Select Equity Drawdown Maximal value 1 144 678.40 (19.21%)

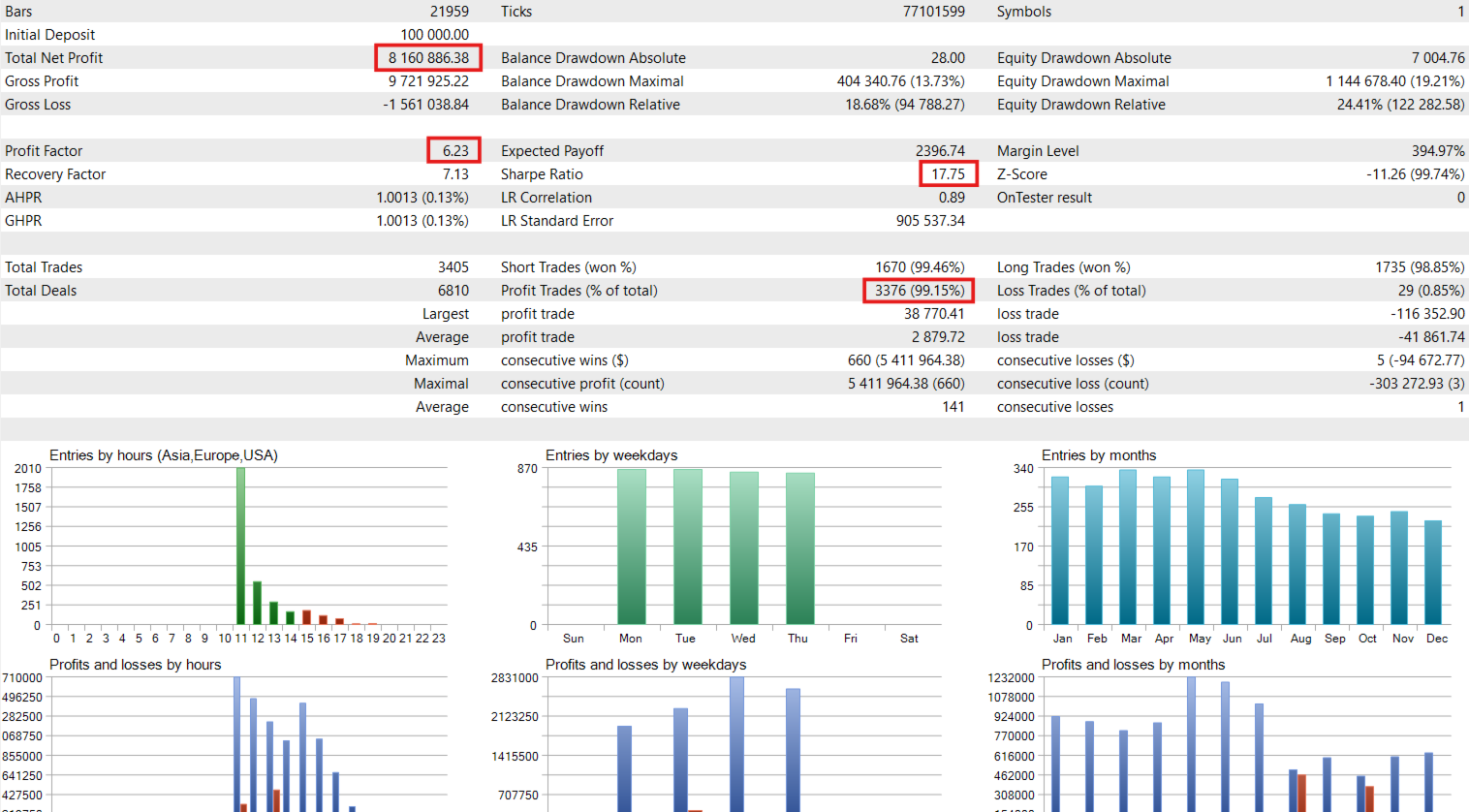click(x=1395, y=81)
